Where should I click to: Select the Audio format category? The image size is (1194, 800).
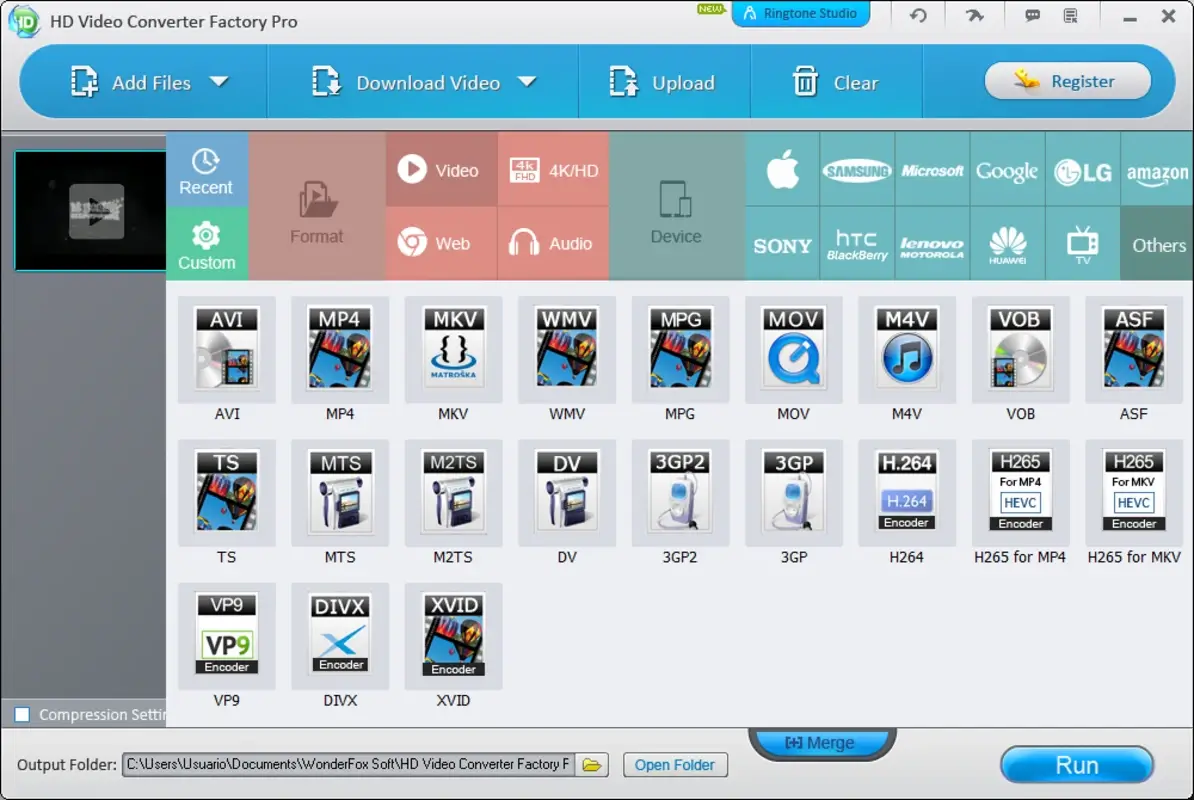553,243
